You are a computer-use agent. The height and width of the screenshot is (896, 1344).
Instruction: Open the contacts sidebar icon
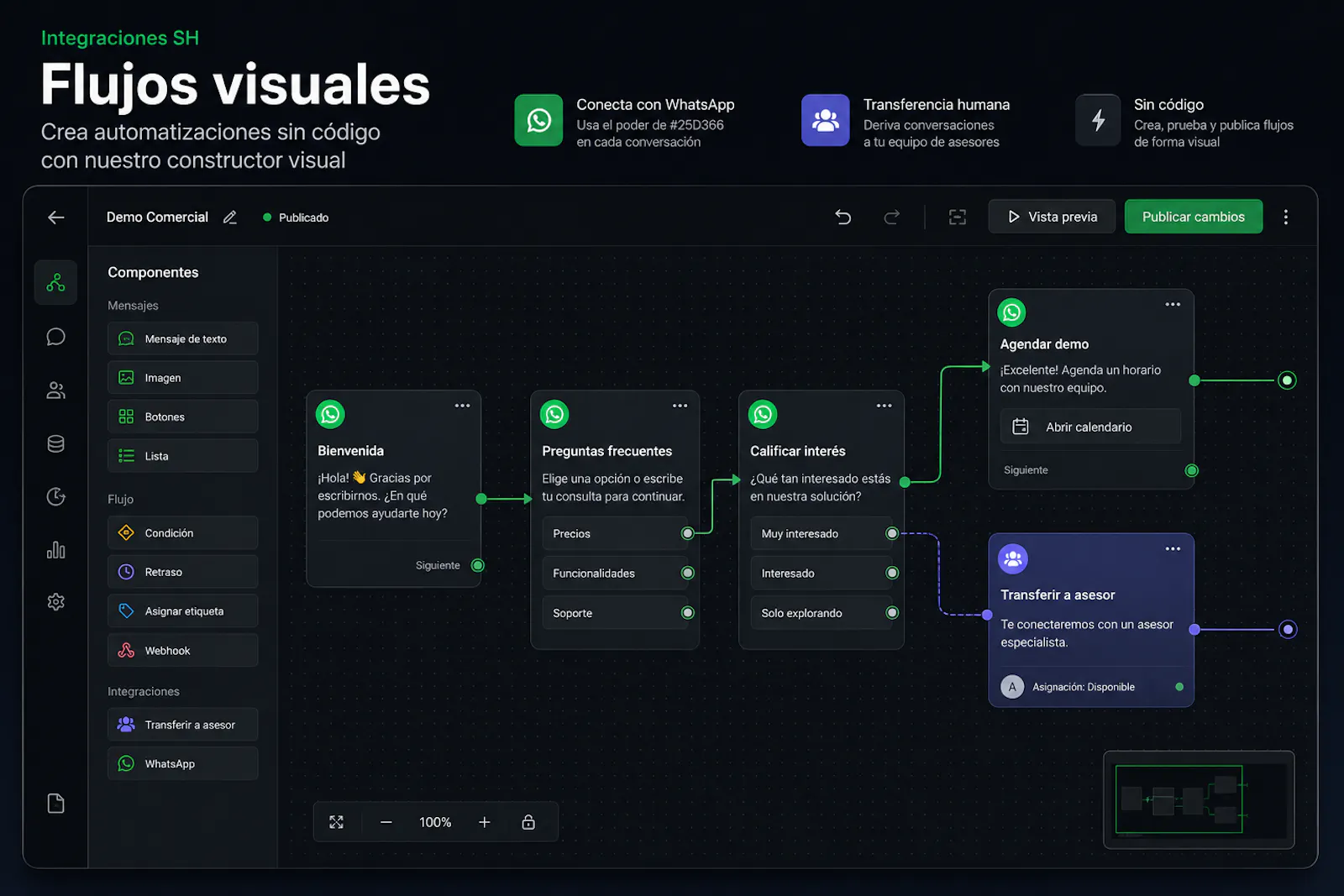pos(55,390)
